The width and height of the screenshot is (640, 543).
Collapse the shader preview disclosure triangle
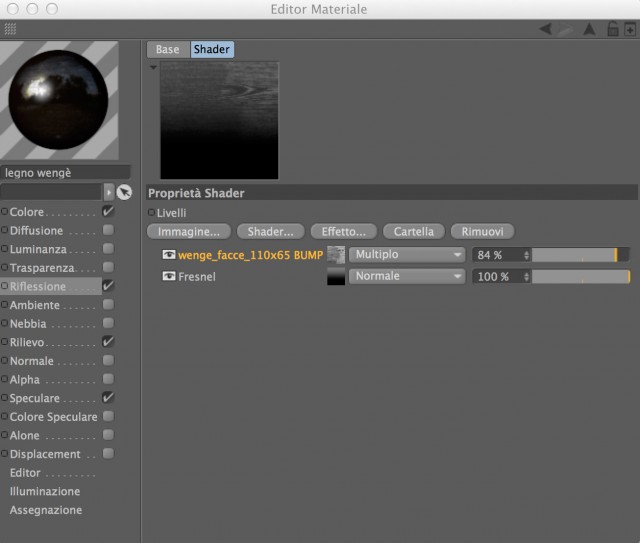coord(153,67)
